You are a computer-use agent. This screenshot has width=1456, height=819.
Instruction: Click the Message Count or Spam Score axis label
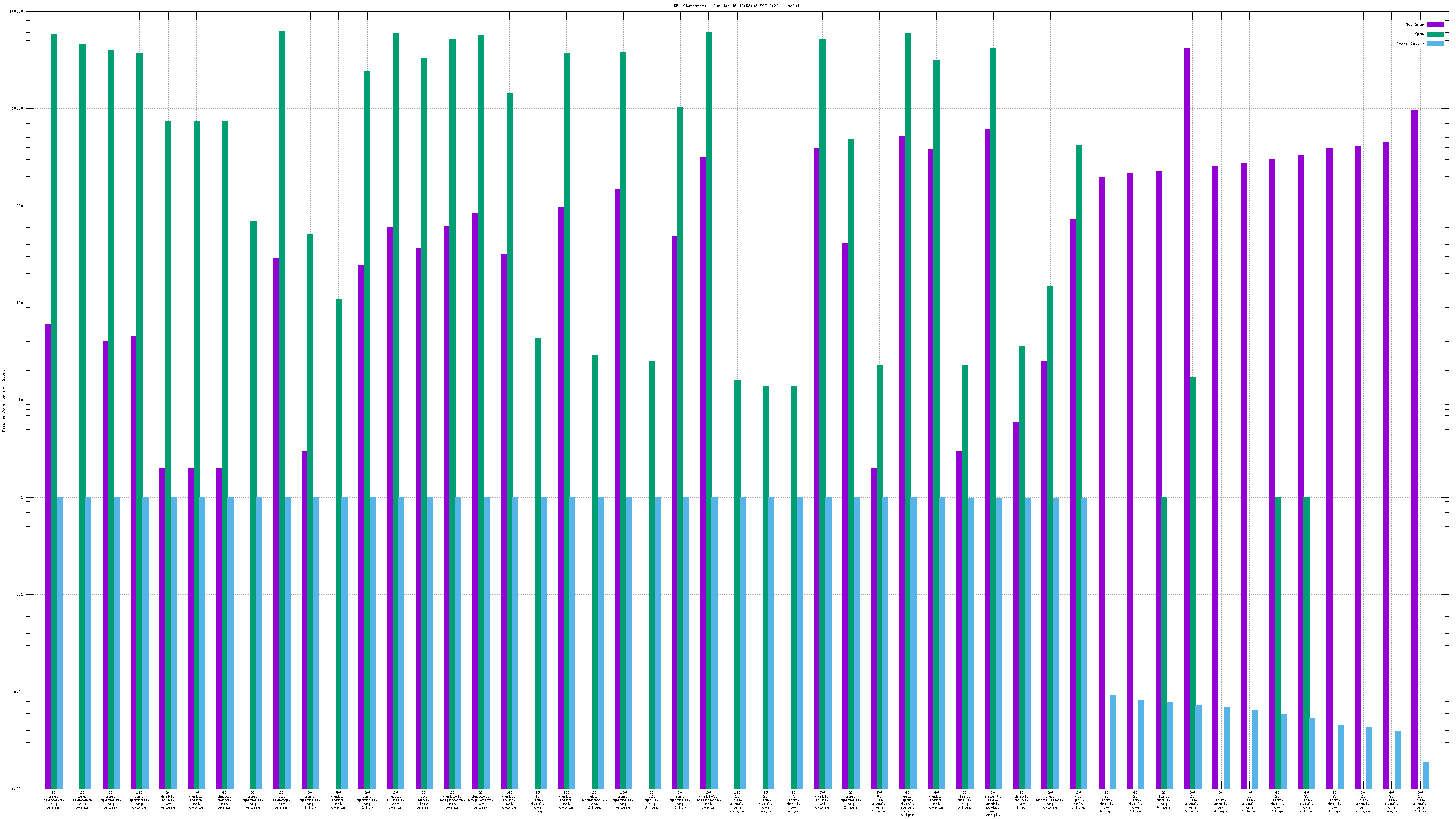pos(3,400)
